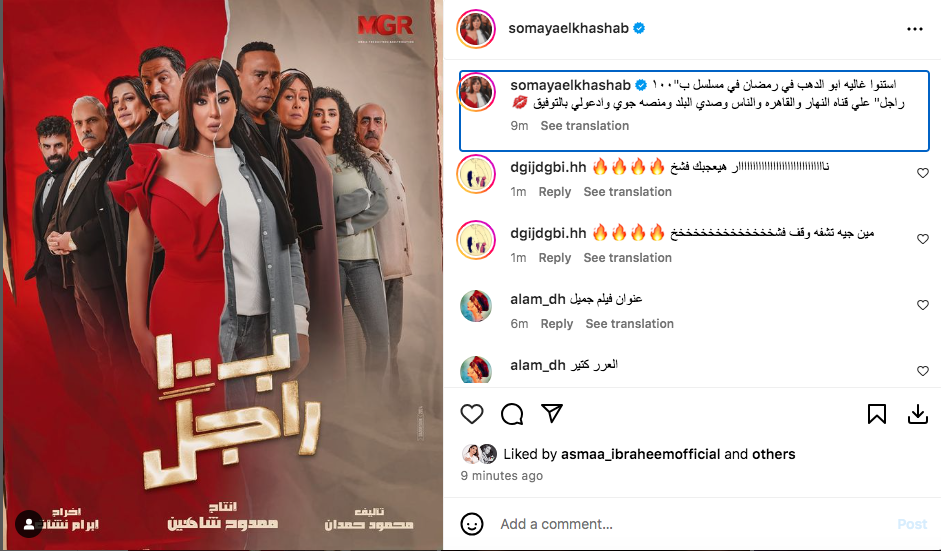Download post using the download arrow icon
This screenshot has height=551, width=941.
click(918, 414)
